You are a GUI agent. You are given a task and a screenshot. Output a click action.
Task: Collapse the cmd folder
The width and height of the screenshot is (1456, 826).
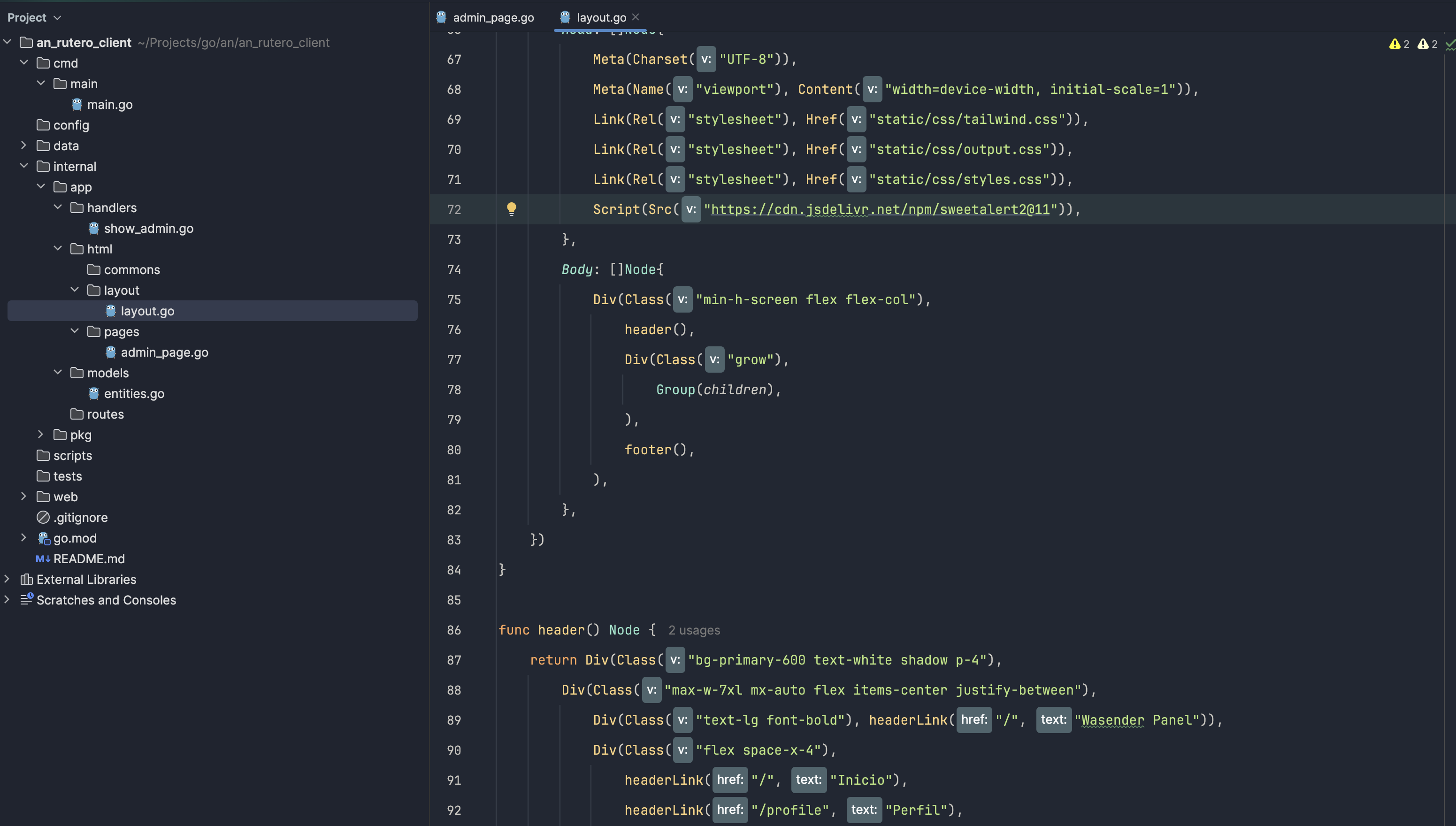click(24, 62)
